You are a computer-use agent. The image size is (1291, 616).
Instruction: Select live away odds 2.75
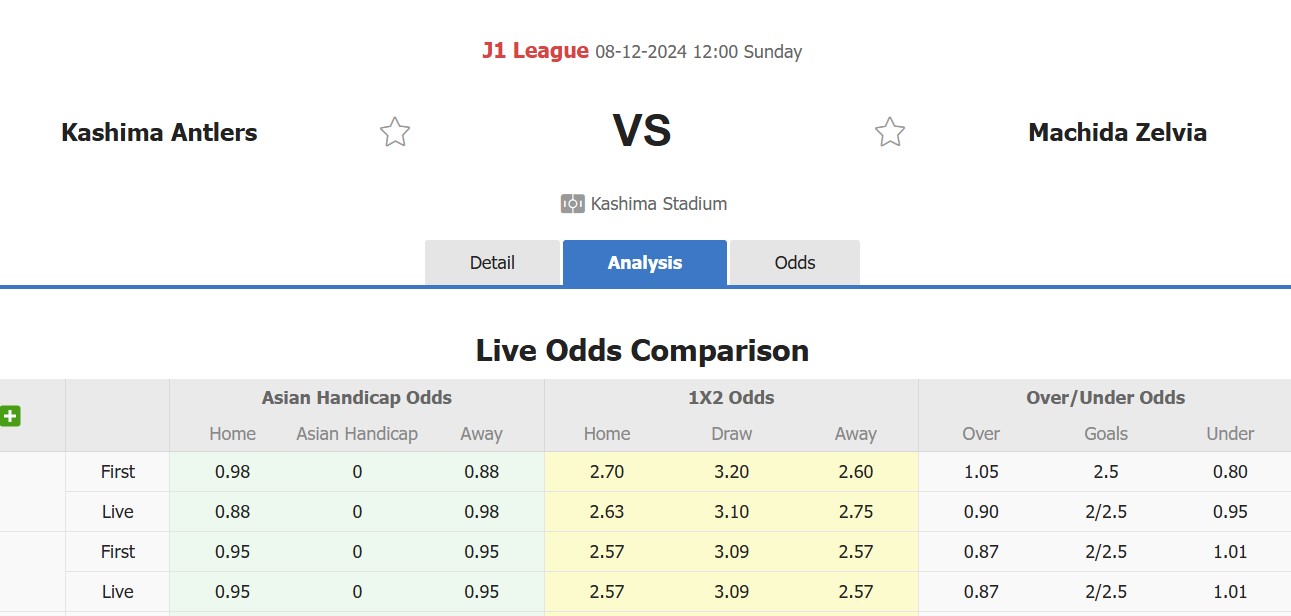point(856,512)
